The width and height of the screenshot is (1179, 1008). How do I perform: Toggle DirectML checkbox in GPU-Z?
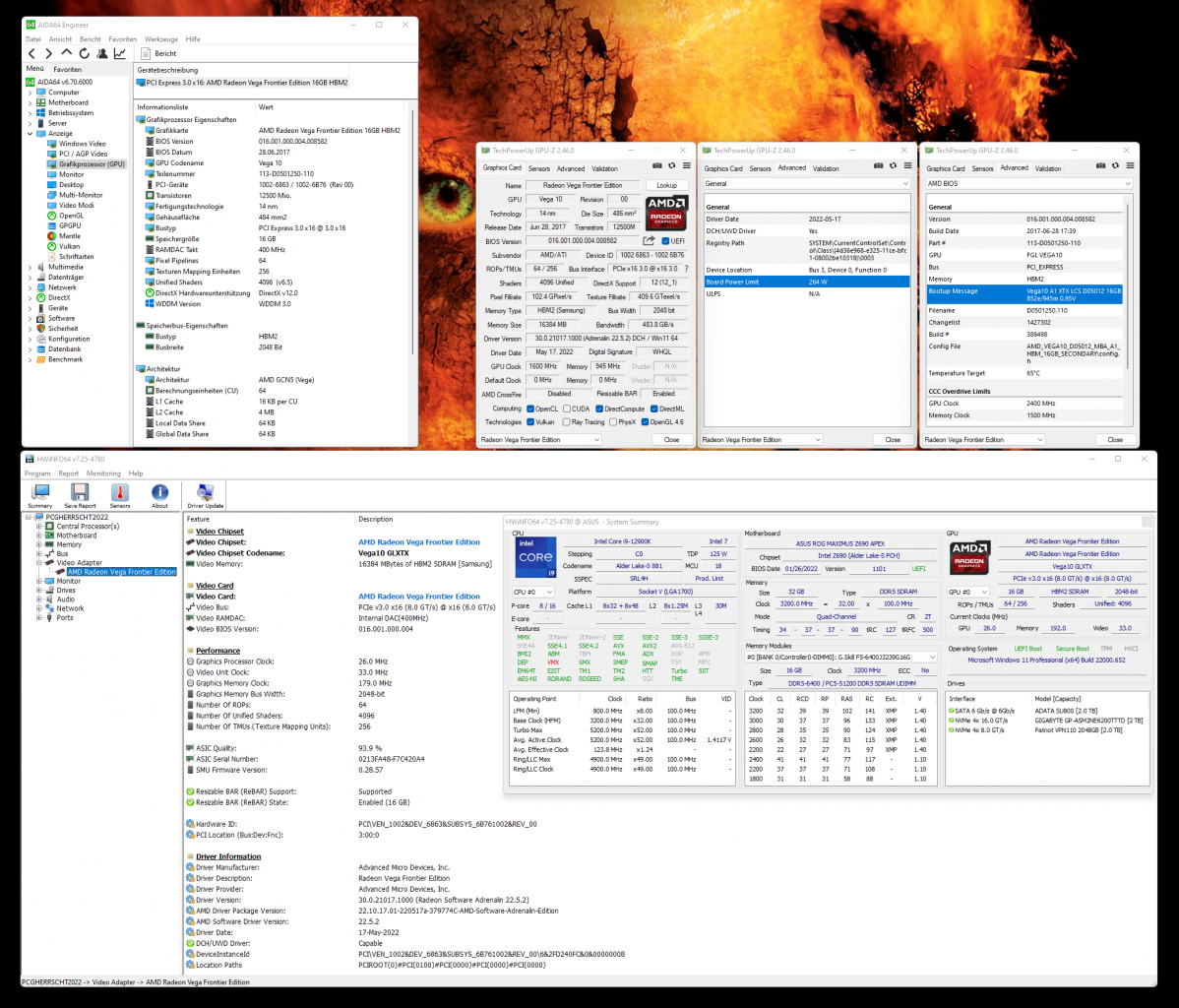654,409
